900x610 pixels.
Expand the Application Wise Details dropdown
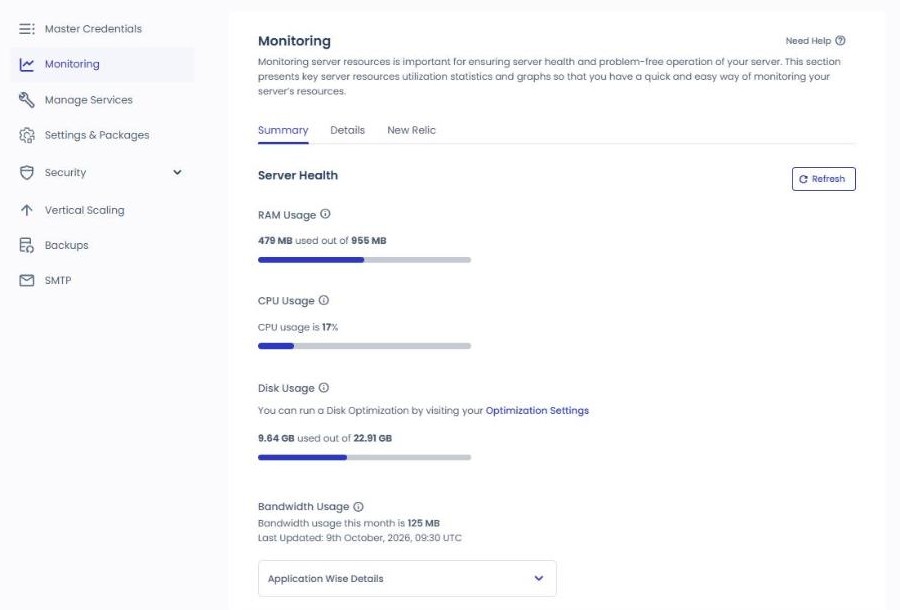407,578
